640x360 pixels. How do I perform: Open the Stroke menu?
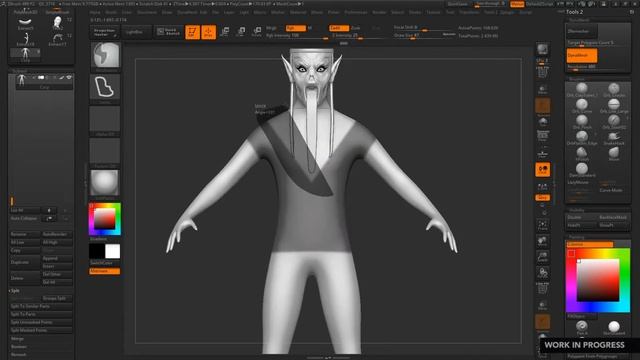click(x=415, y=12)
